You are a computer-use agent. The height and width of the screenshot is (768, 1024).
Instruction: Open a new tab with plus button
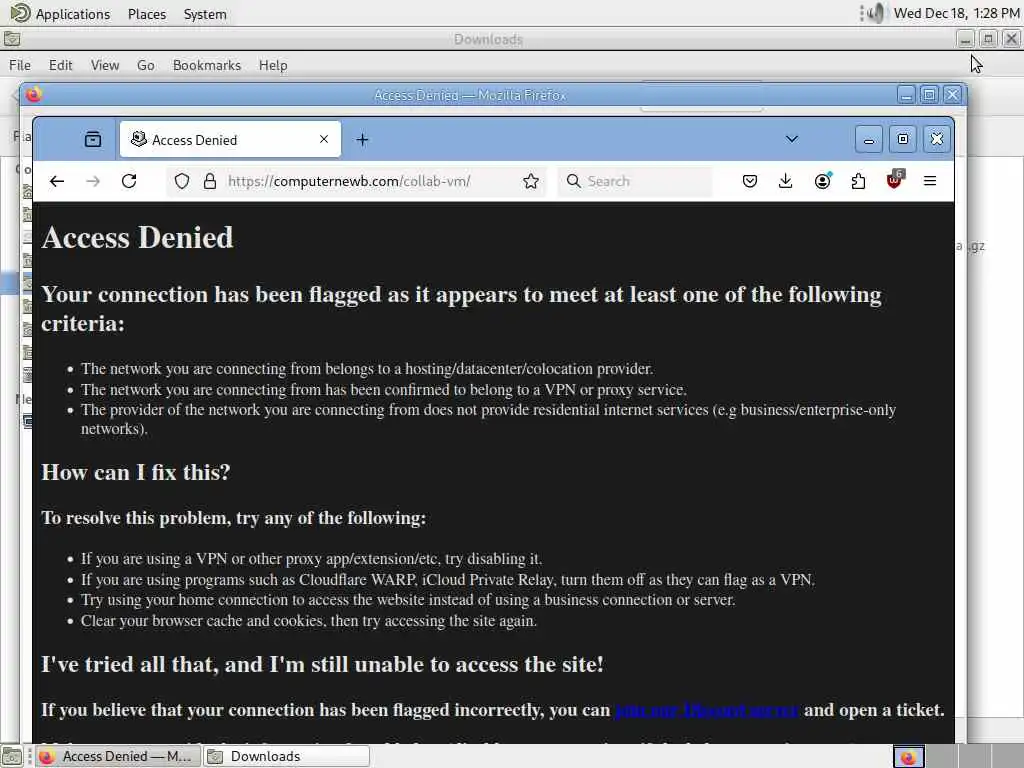pyautogui.click(x=362, y=140)
